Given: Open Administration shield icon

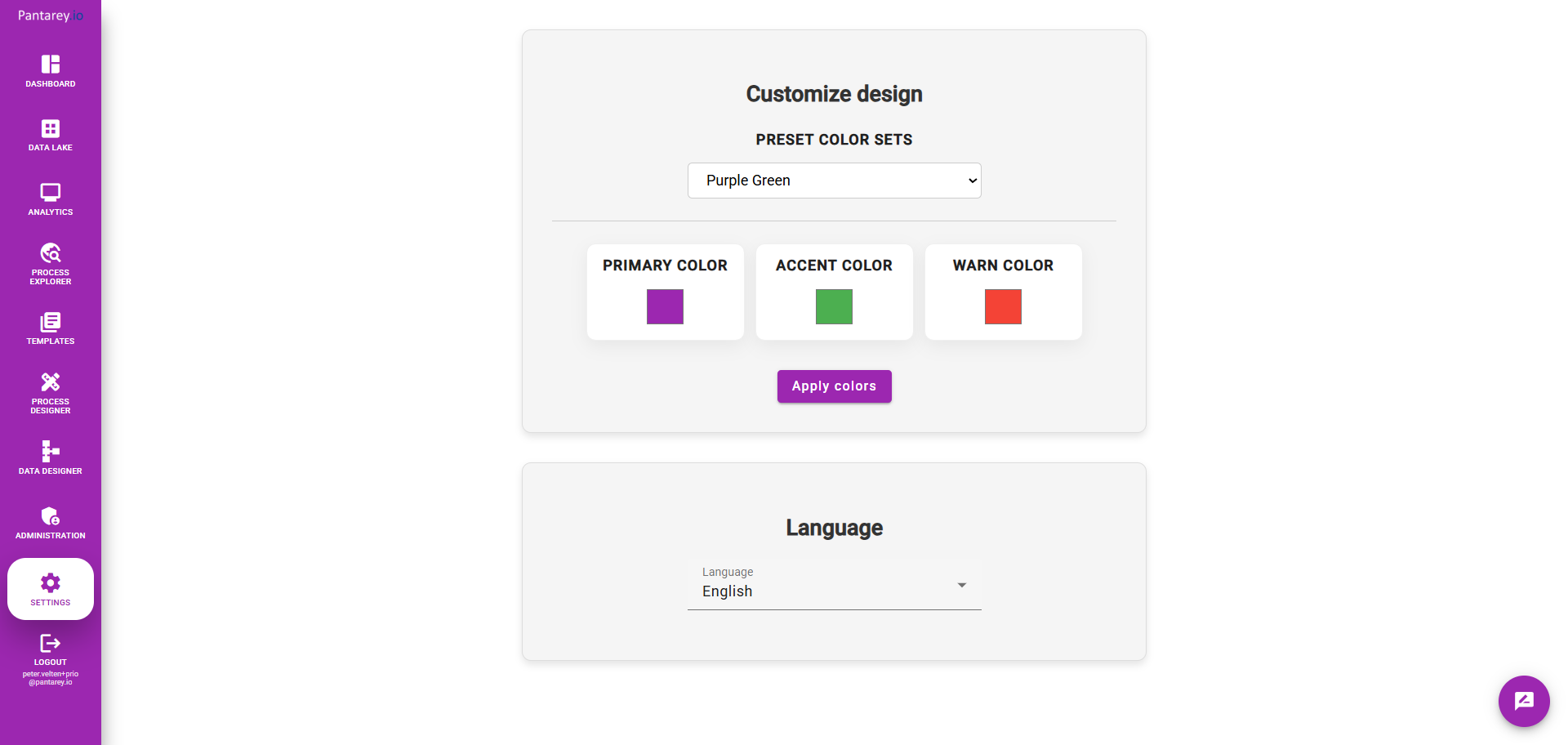Looking at the screenshot, I should [x=51, y=516].
